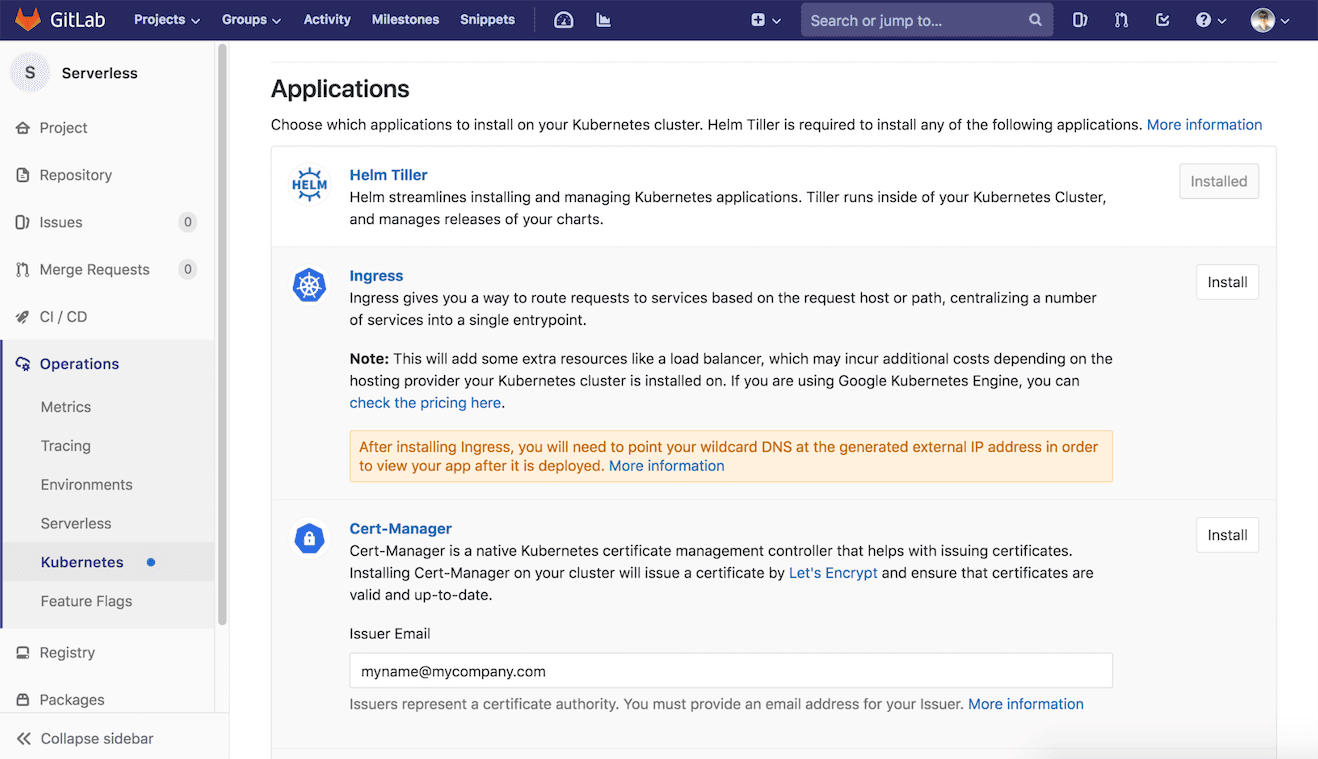Open the Issues icon in the top bar
This screenshot has height=759, width=1318.
click(1079, 19)
